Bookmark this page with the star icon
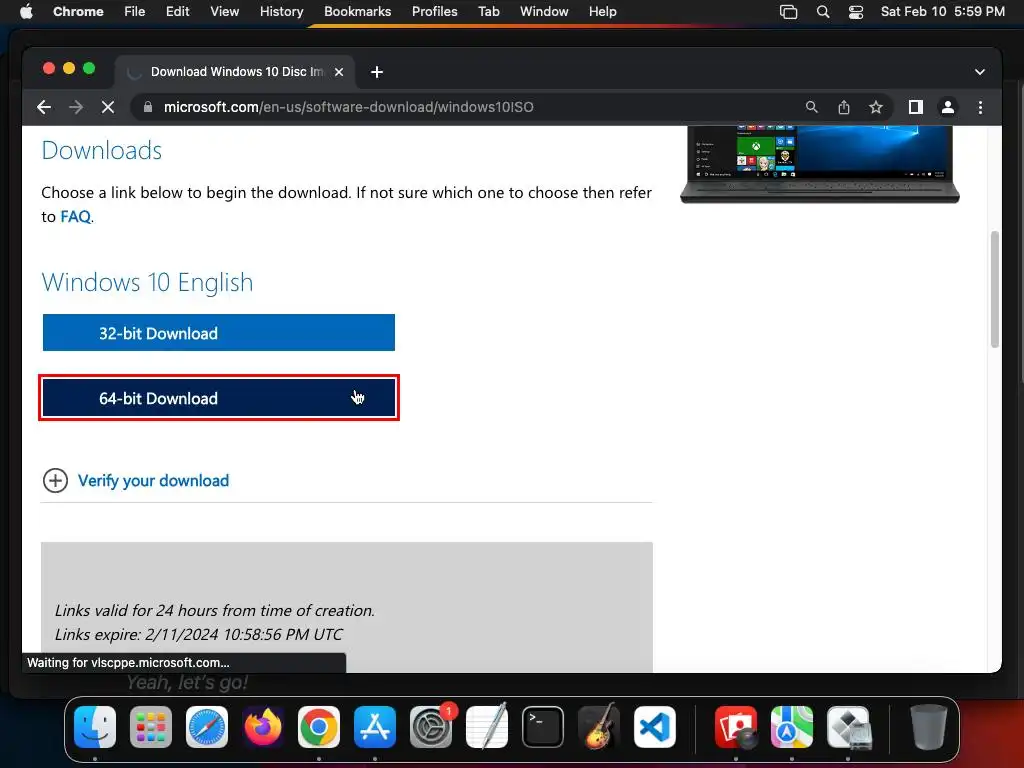1024x768 pixels. tap(876, 107)
